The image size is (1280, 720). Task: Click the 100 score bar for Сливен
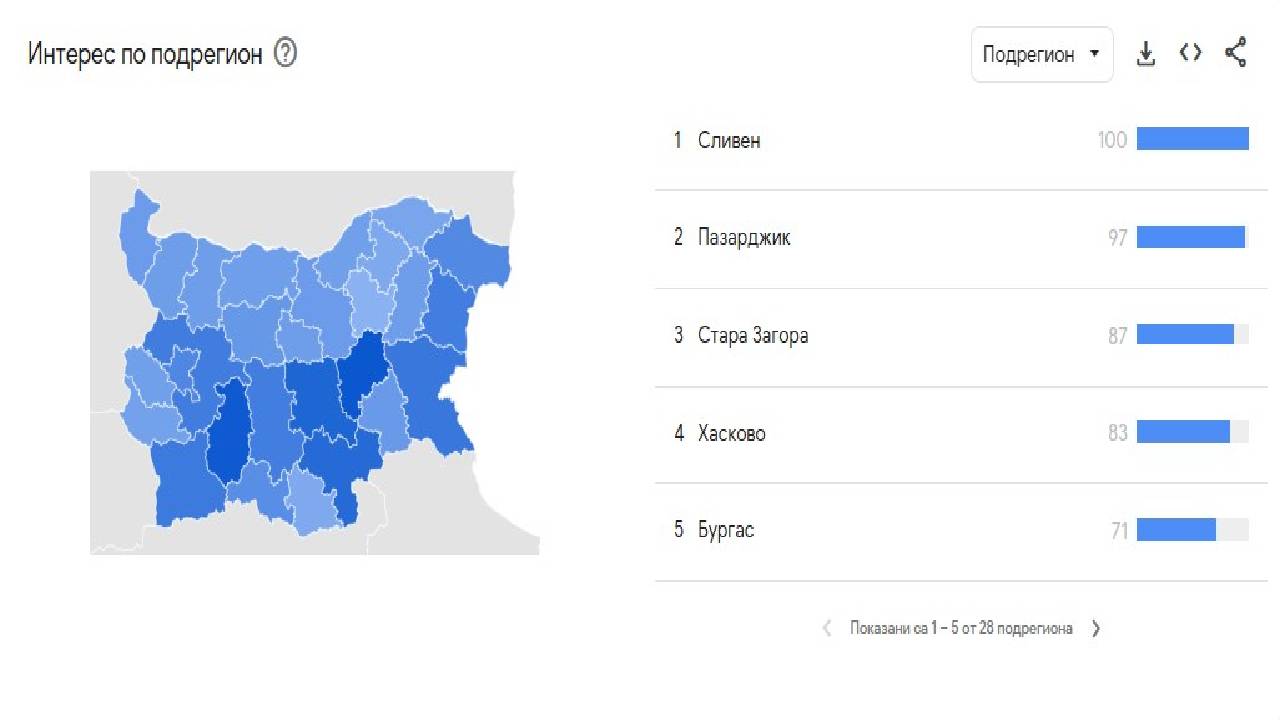tap(1193, 139)
